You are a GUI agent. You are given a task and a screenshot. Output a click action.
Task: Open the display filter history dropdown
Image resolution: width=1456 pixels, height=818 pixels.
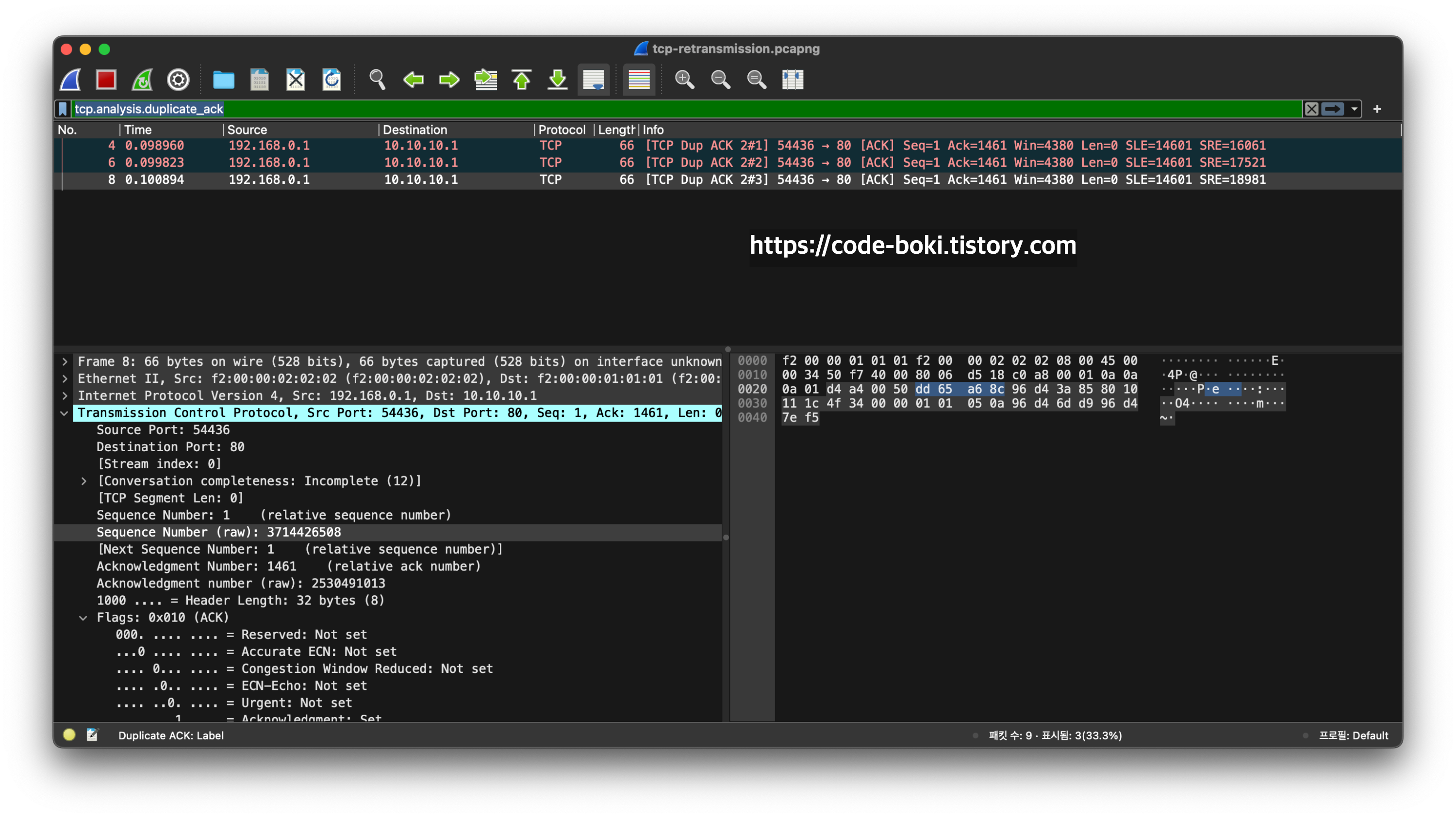(x=1354, y=109)
